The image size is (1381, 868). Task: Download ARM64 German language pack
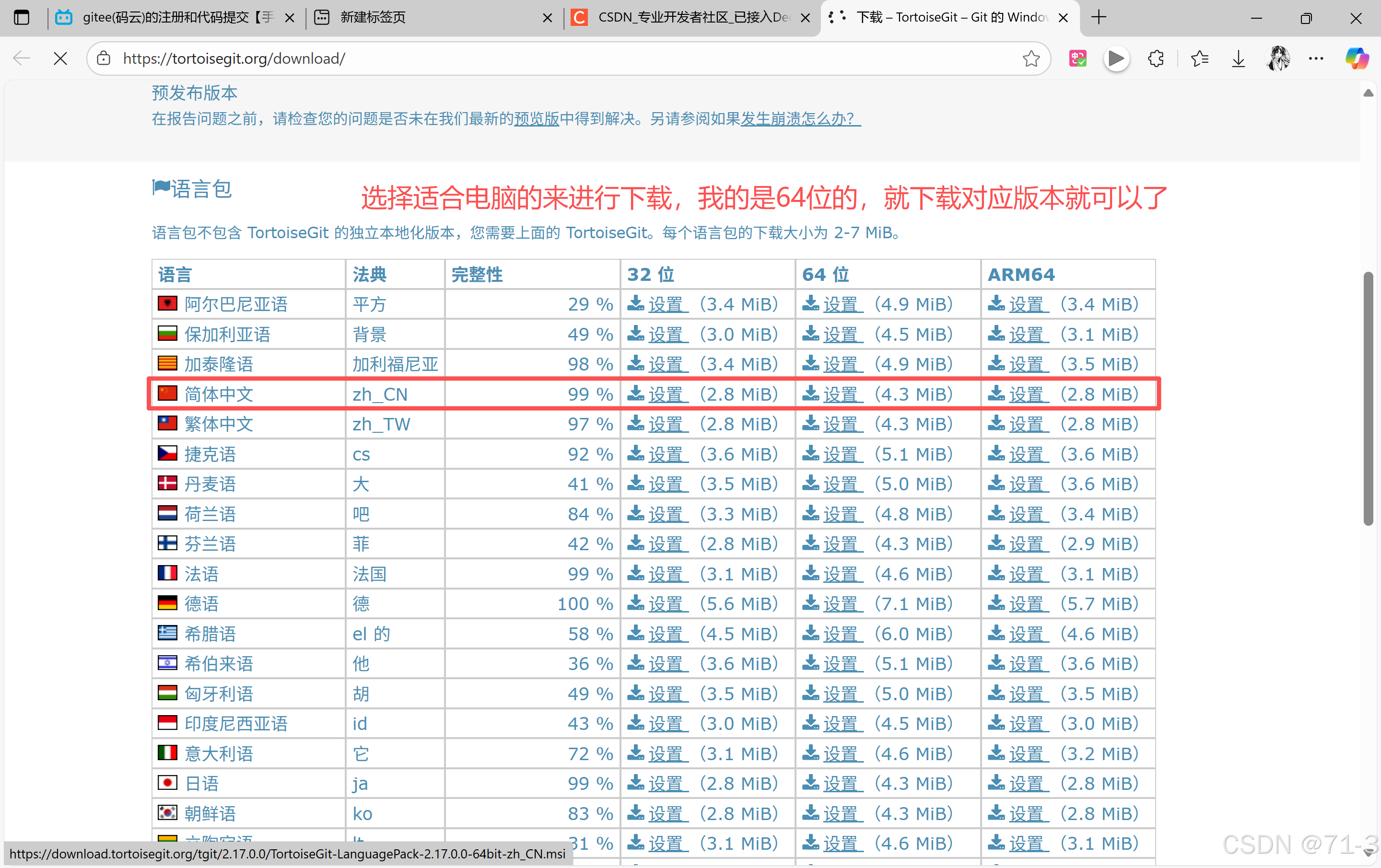tap(1027, 604)
